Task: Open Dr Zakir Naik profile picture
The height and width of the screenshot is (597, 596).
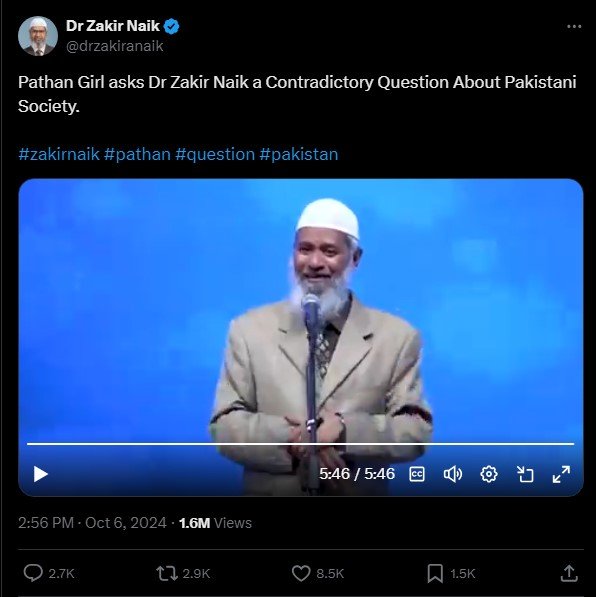Action: (x=38, y=36)
